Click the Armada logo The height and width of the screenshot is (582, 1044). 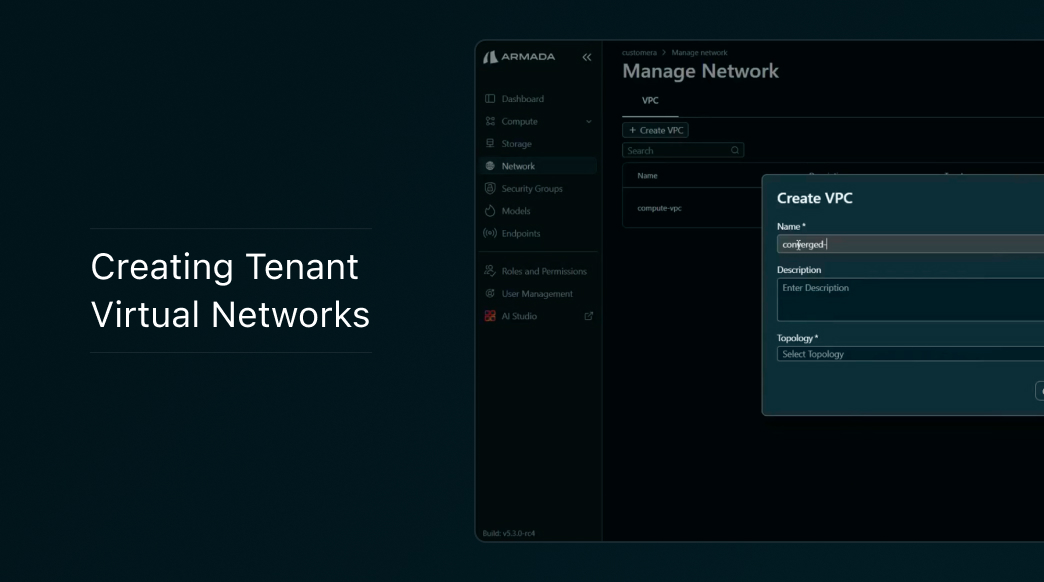519,57
